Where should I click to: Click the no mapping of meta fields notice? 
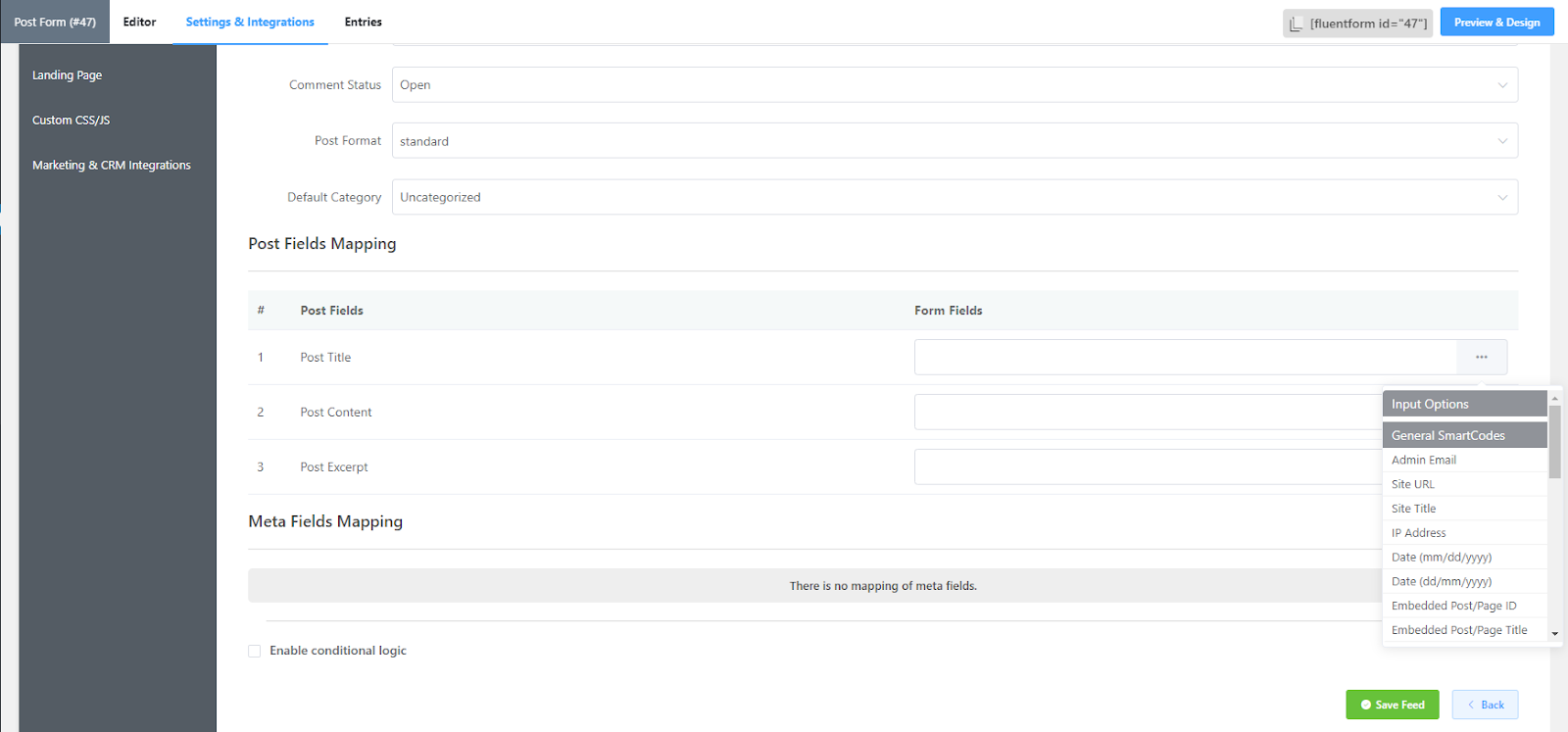(883, 586)
